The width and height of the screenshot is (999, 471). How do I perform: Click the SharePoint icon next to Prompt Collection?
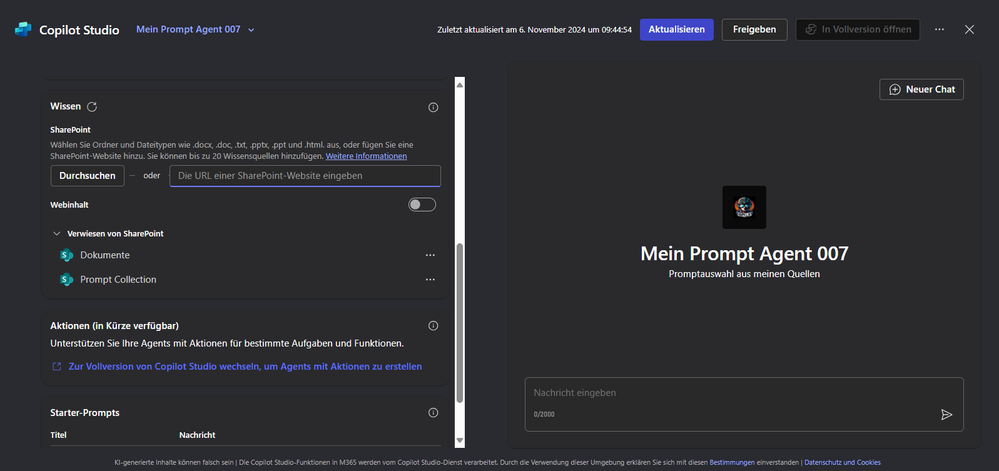coord(66,279)
